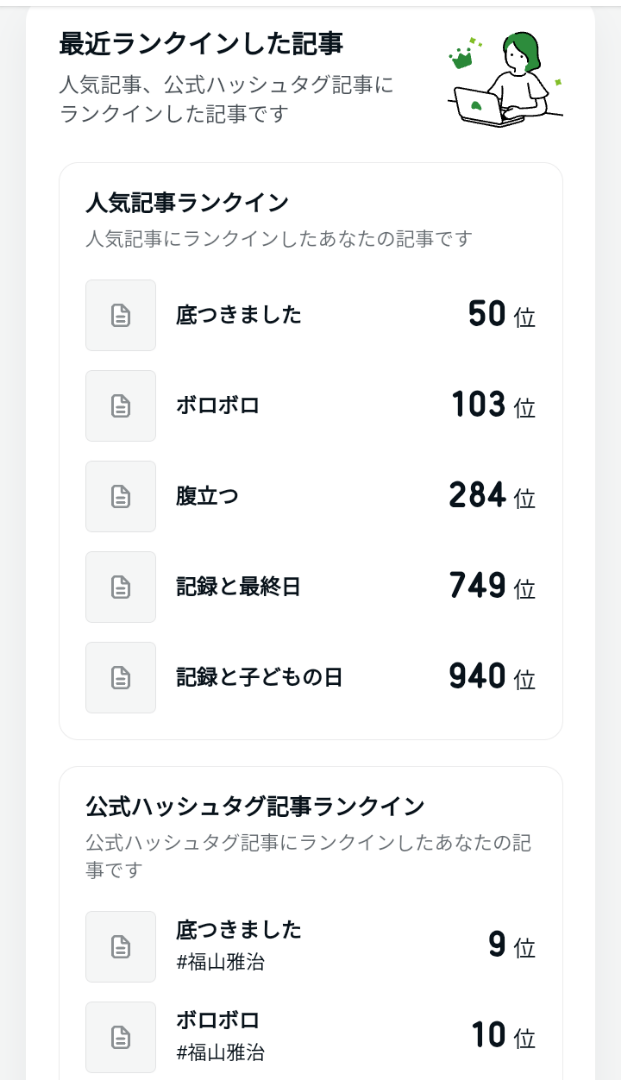Open the article titled 記録と子どもの日
The image size is (621, 1080).
(x=259, y=677)
